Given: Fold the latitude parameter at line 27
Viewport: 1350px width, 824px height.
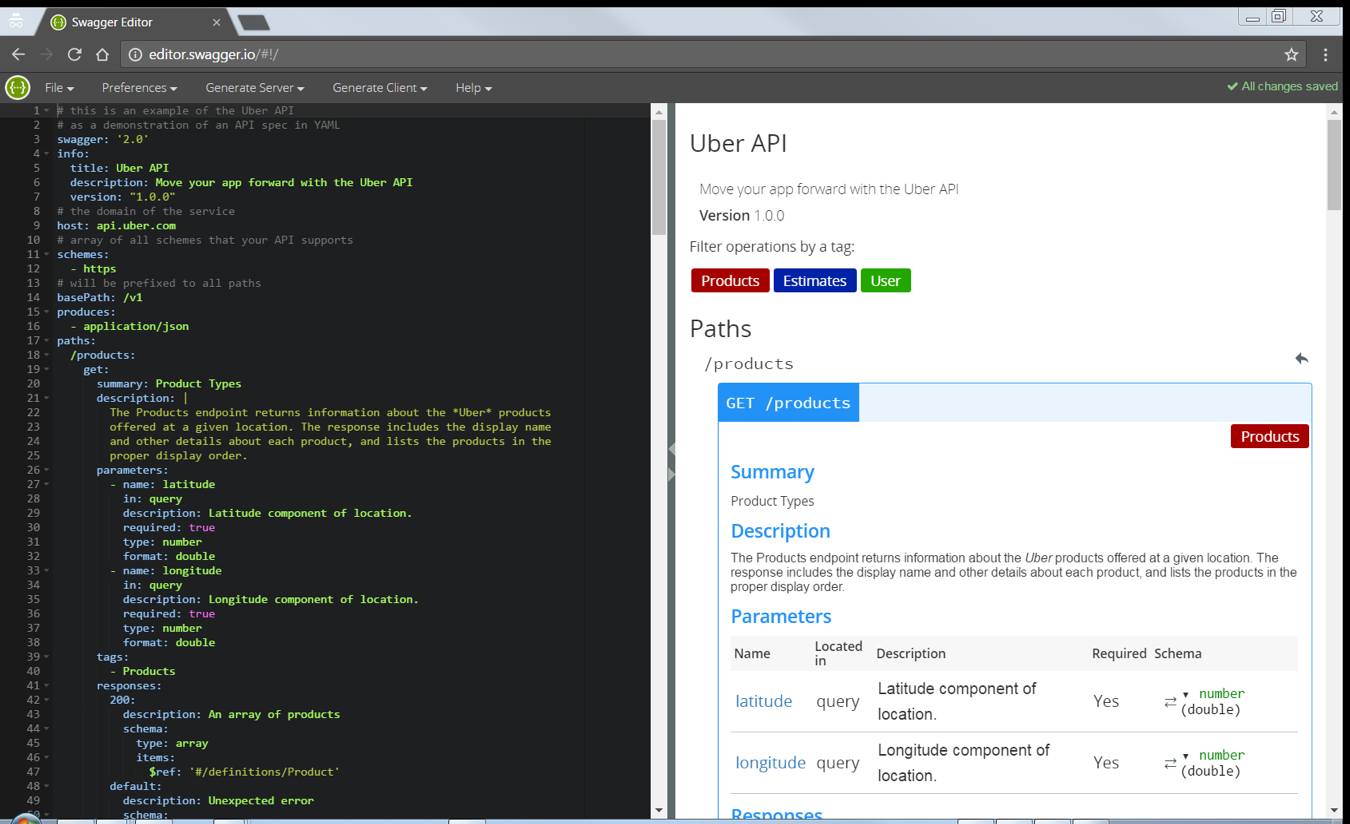Looking at the screenshot, I should (x=46, y=484).
